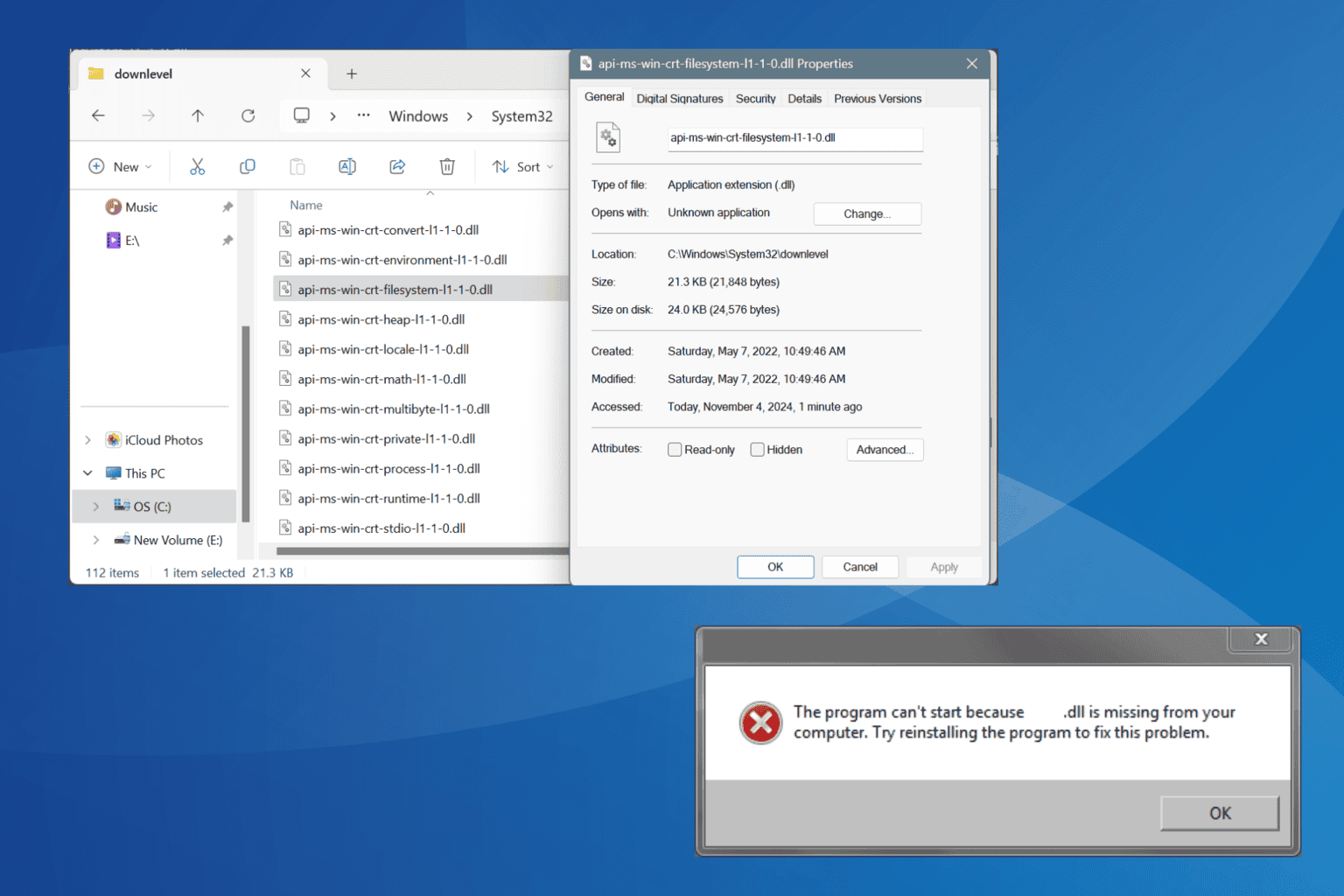Expand breadcrumb chevron after Windows
The image size is (1344, 896).
click(x=470, y=115)
